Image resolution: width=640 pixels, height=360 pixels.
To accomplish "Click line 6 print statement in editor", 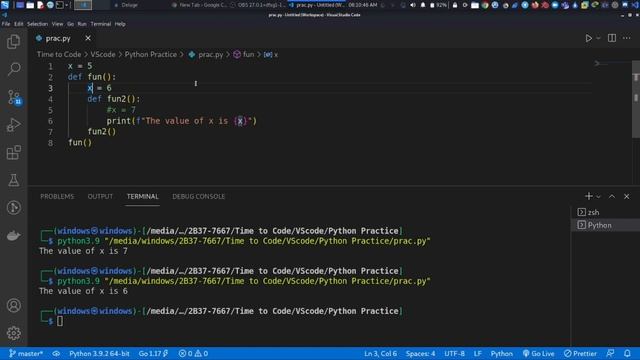I will pyautogui.click(x=182, y=121).
